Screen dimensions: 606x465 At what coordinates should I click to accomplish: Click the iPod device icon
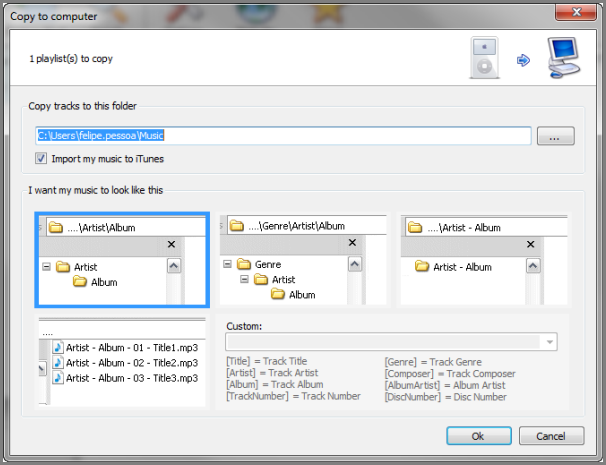coord(484,59)
